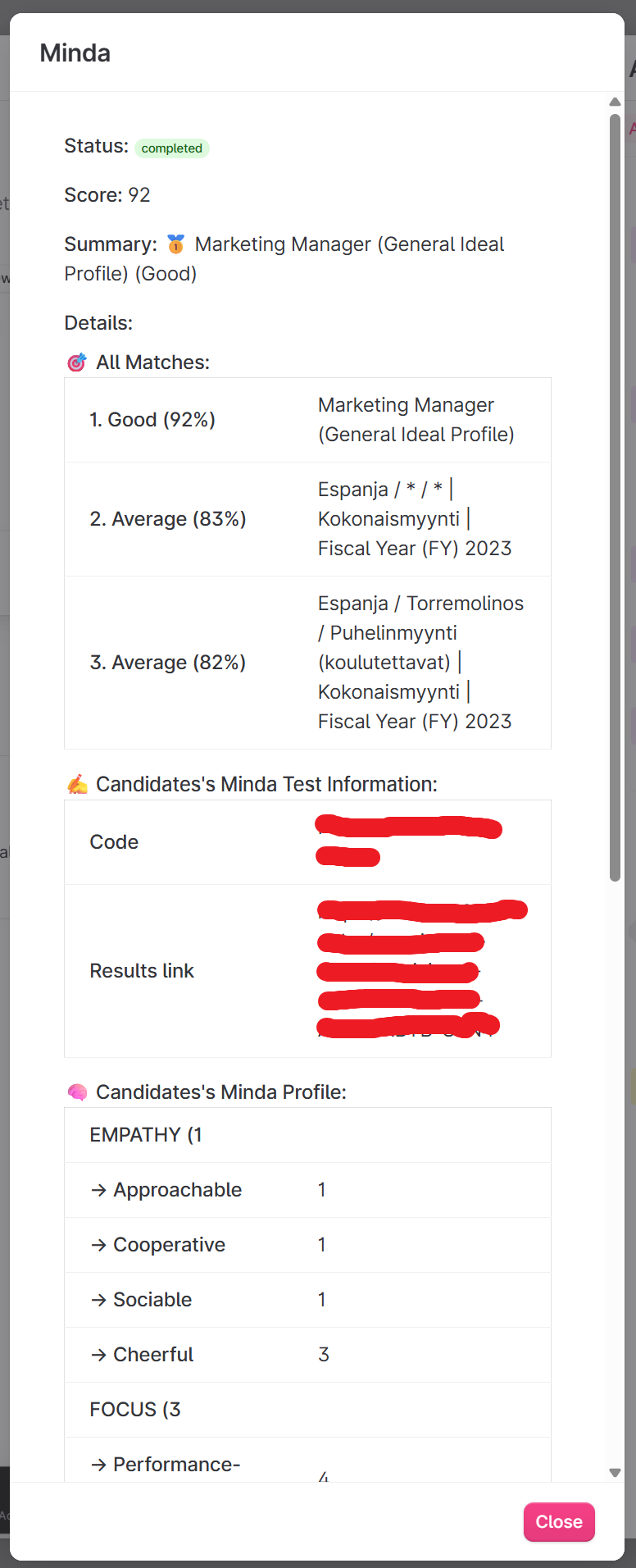The height and width of the screenshot is (1568, 636).
Task: Click the arrow icon before Sociable
Action: [98, 1300]
